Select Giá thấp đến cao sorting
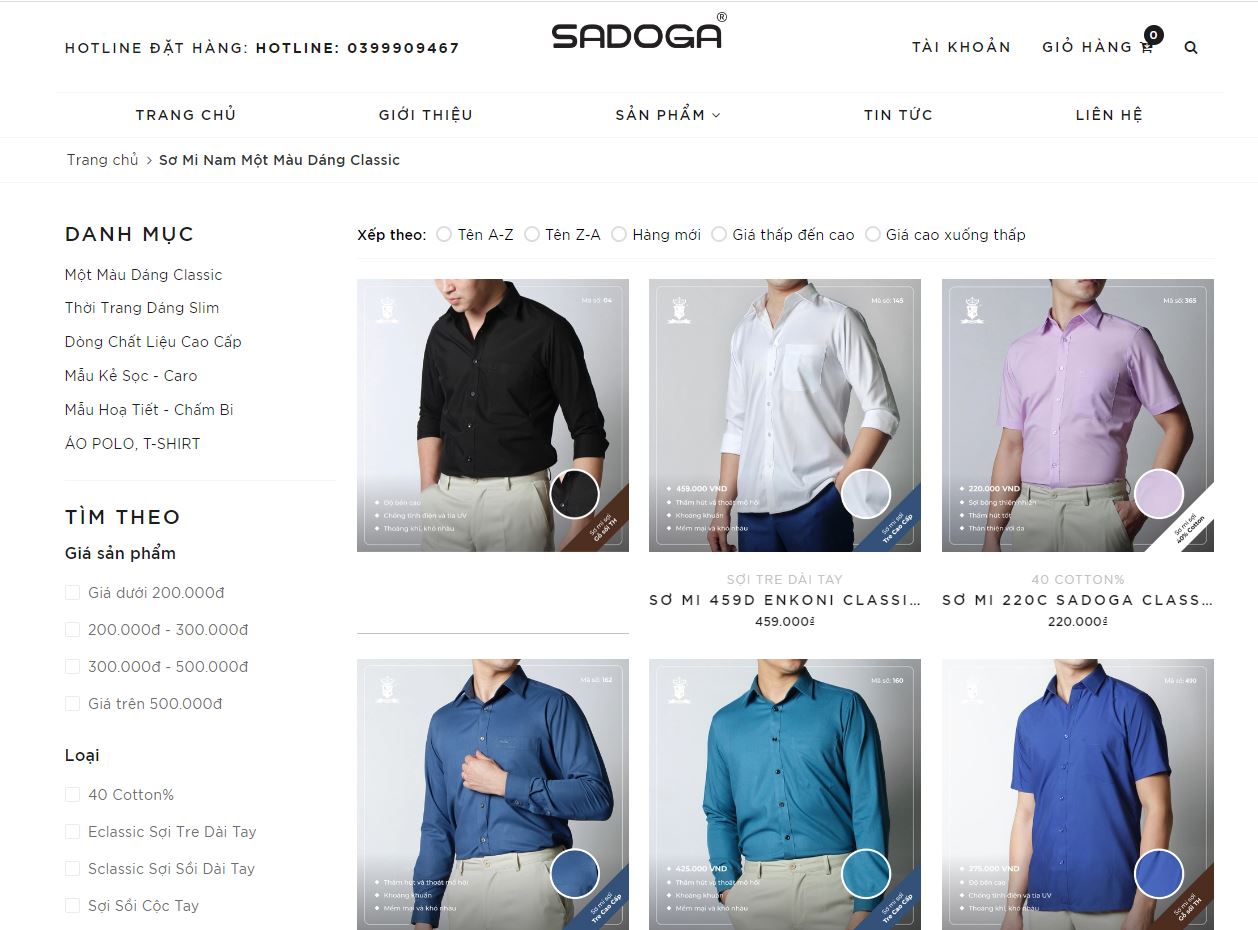This screenshot has width=1258, height=930. (719, 234)
